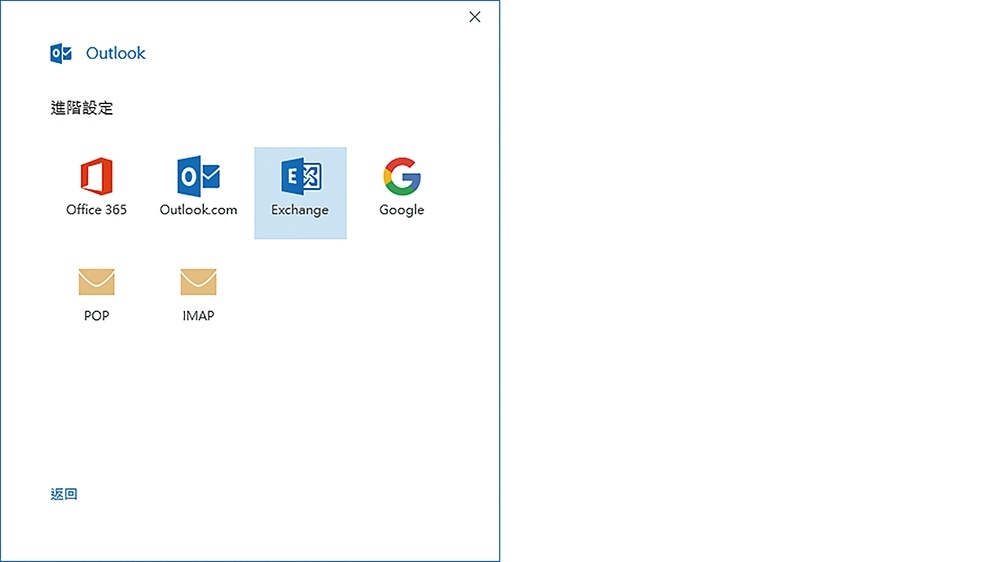The width and height of the screenshot is (1000, 562).
Task: Click the 進階設定 heading text
Action: coord(82,108)
